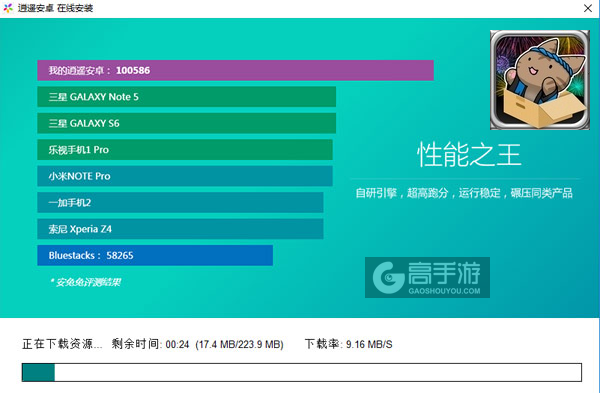This screenshot has height=393, width=600.
Task: Click the 剩余时间 00:24 label
Action: pyautogui.click(x=150, y=344)
